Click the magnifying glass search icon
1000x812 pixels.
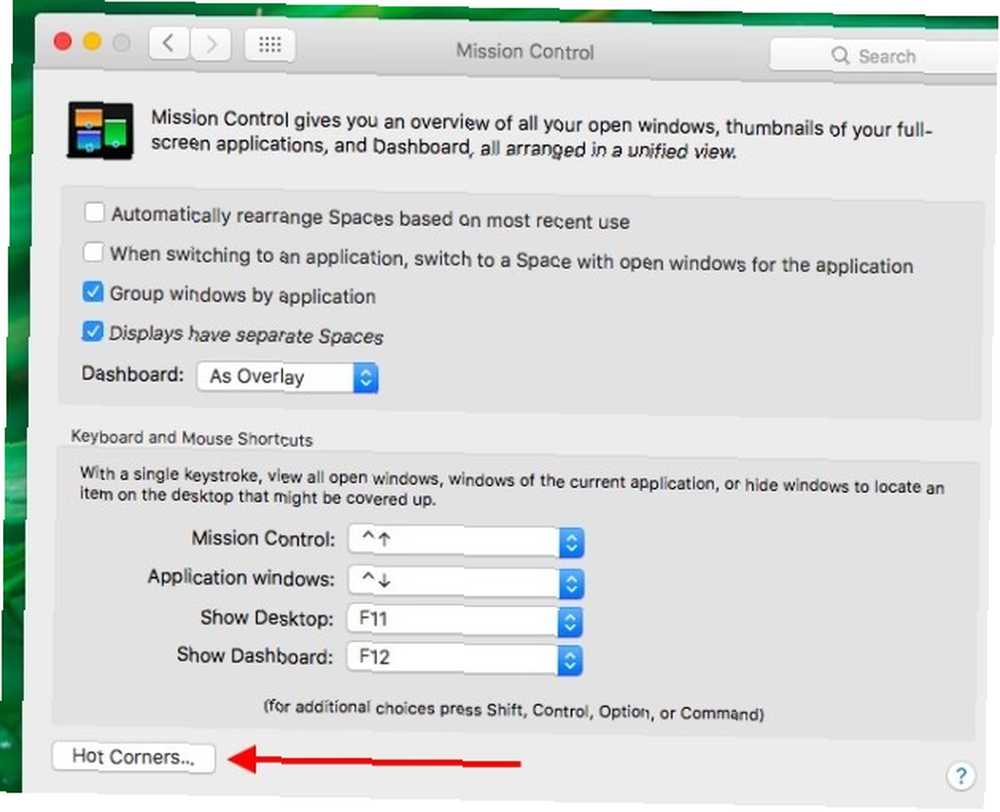pos(841,55)
